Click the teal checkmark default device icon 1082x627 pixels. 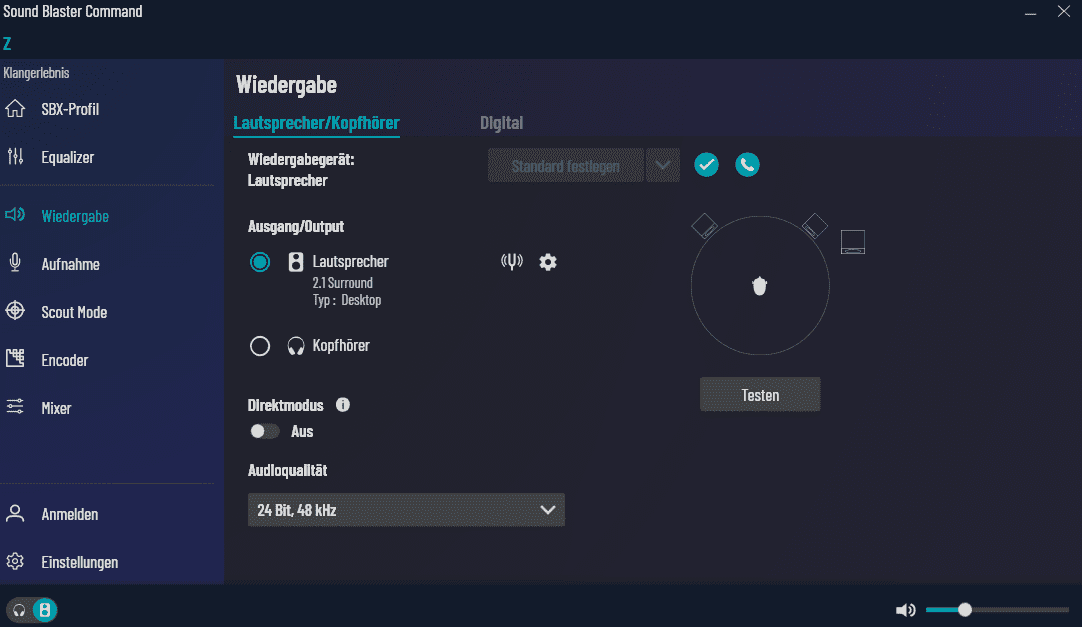point(706,165)
